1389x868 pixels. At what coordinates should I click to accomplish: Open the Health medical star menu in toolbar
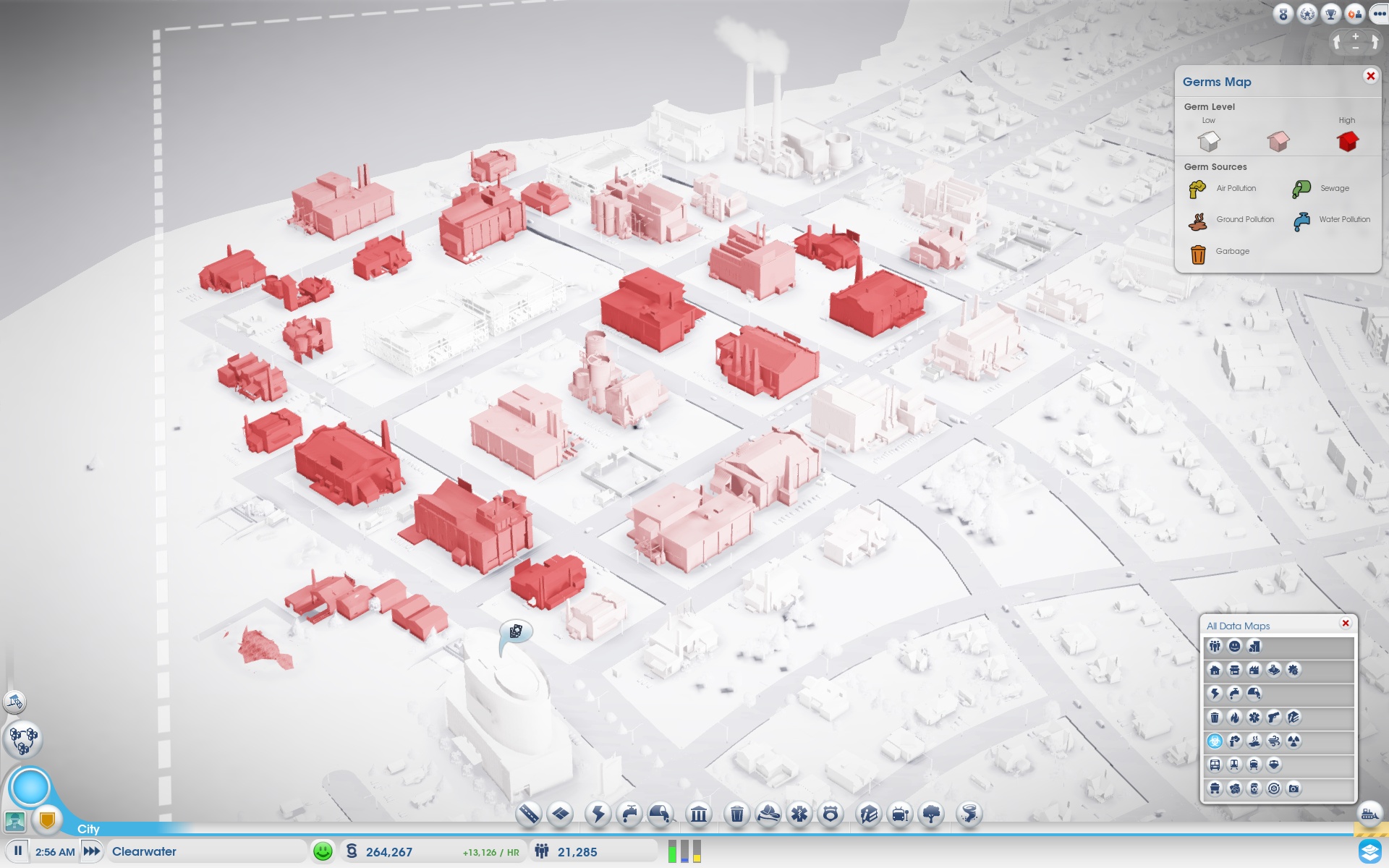[799, 814]
